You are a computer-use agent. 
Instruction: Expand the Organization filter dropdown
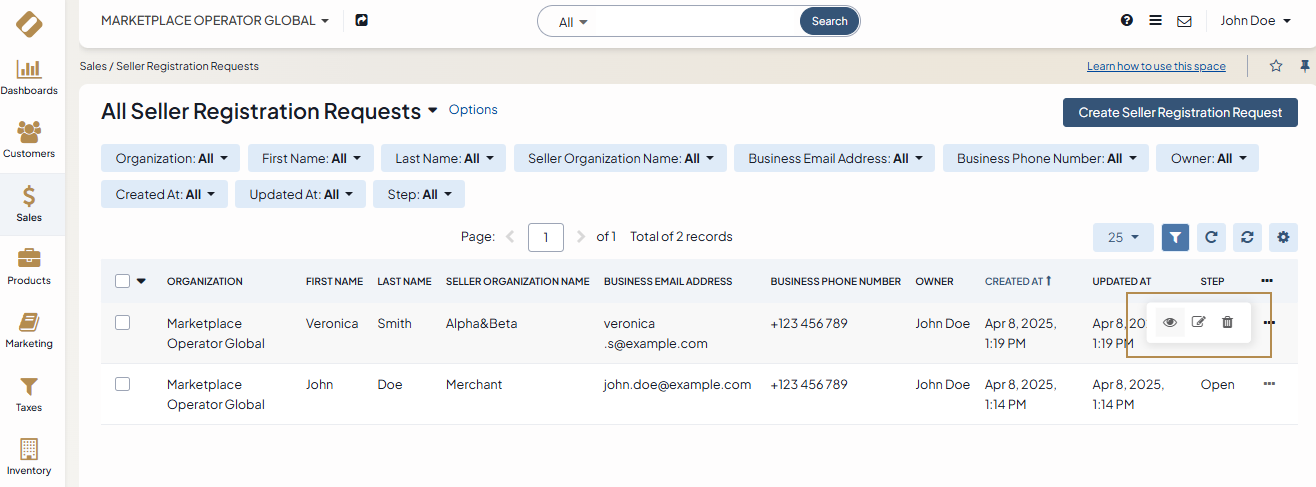tap(171, 158)
